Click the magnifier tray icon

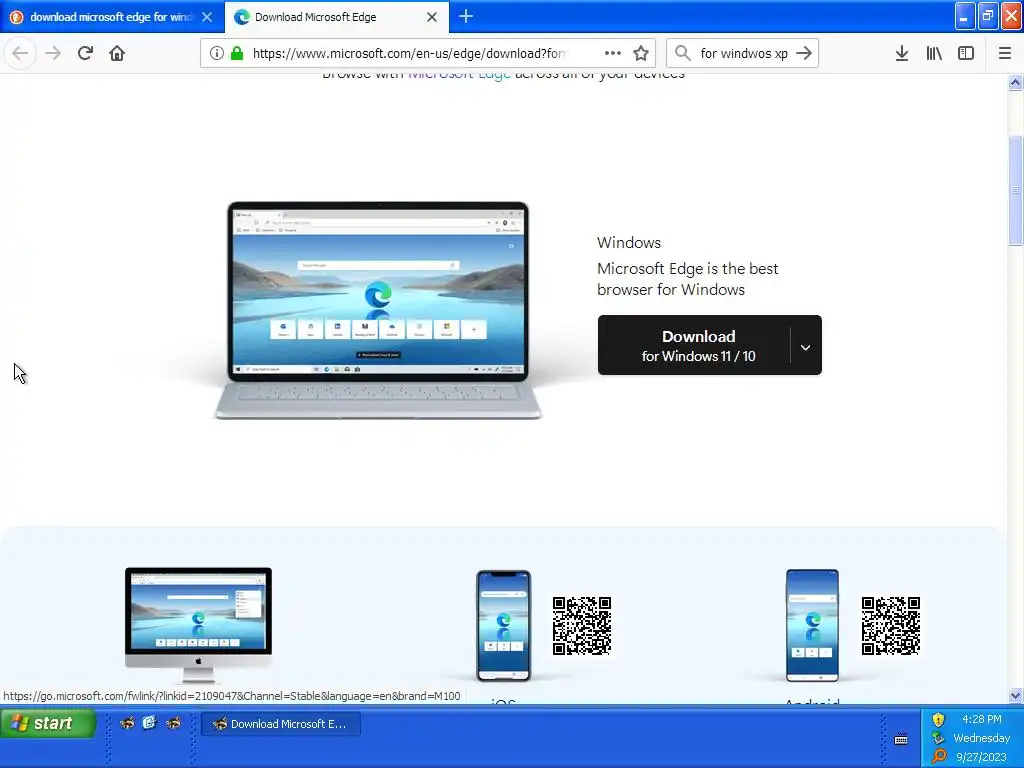coord(938,756)
